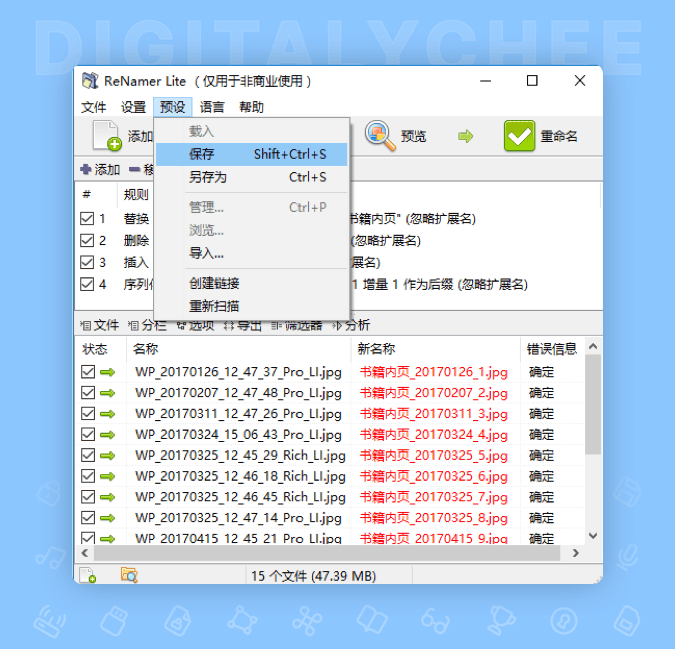Open the 筛选器 dropdown in the files toolbar

tap(297, 325)
